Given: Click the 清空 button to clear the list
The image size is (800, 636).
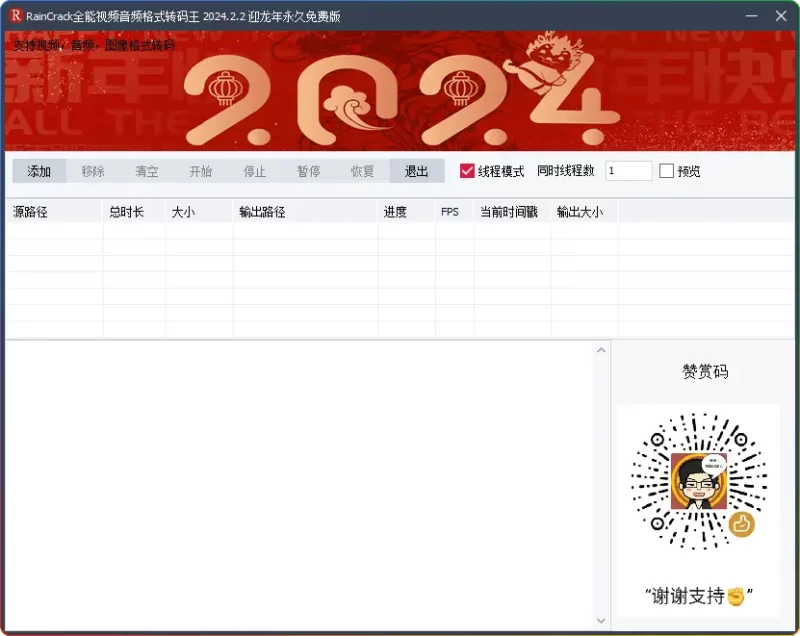Looking at the screenshot, I should click(146, 171).
